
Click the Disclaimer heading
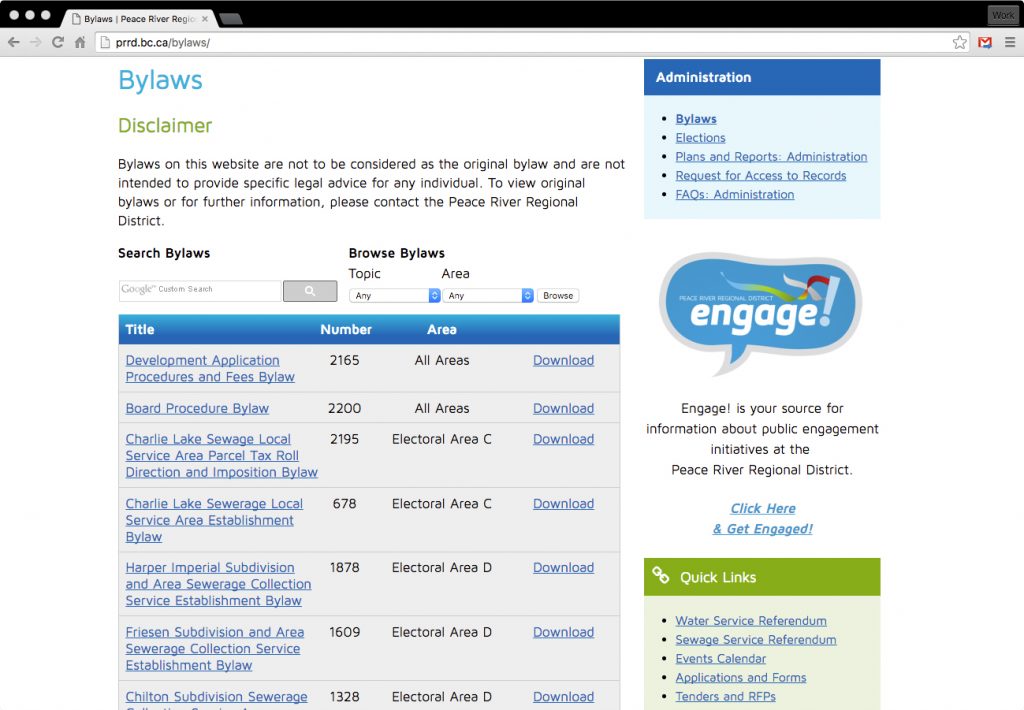pos(165,125)
